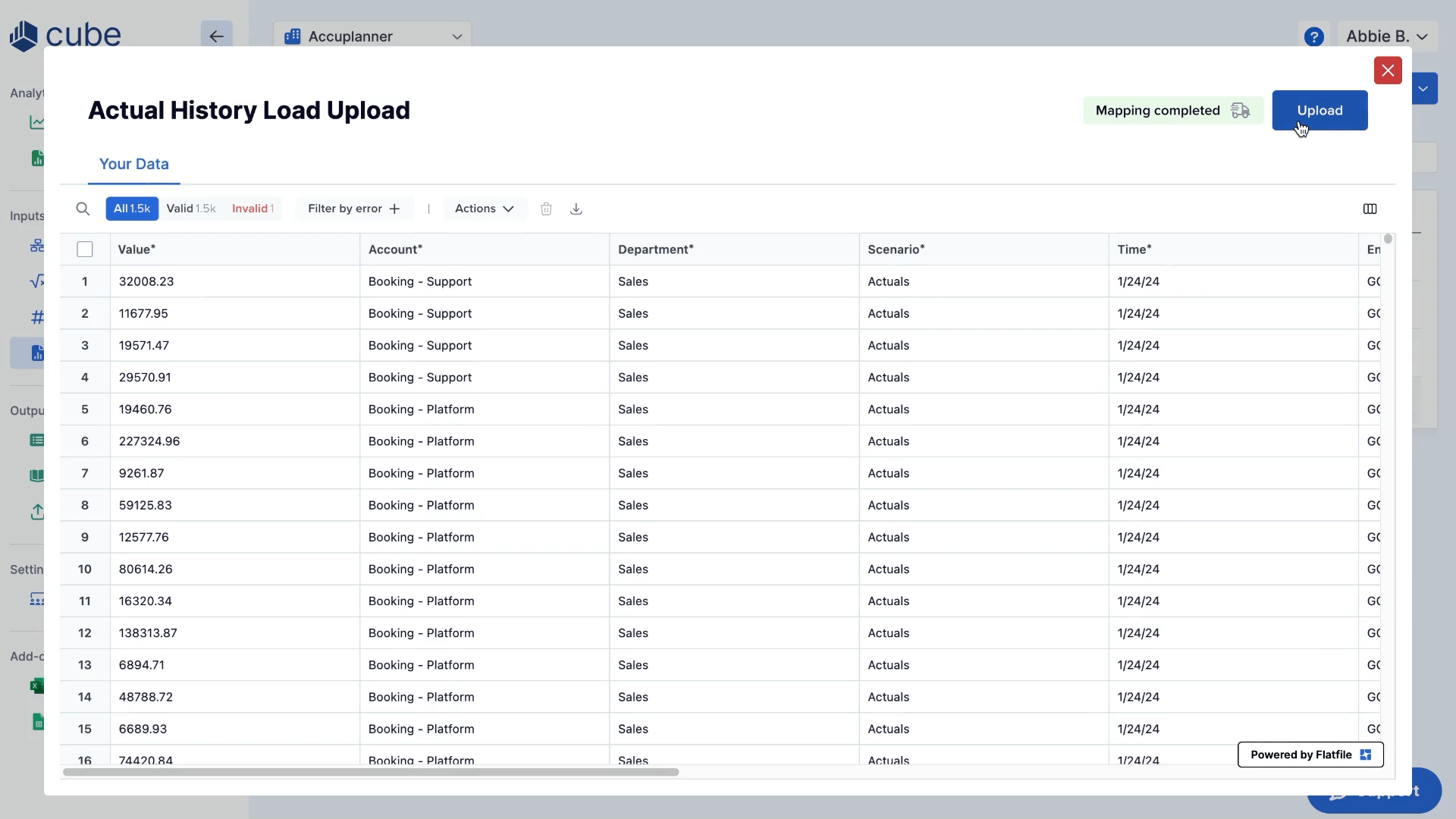Viewport: 1456px width, 819px height.
Task: Click Actuals scenario cell in row 7
Action: tap(984, 473)
